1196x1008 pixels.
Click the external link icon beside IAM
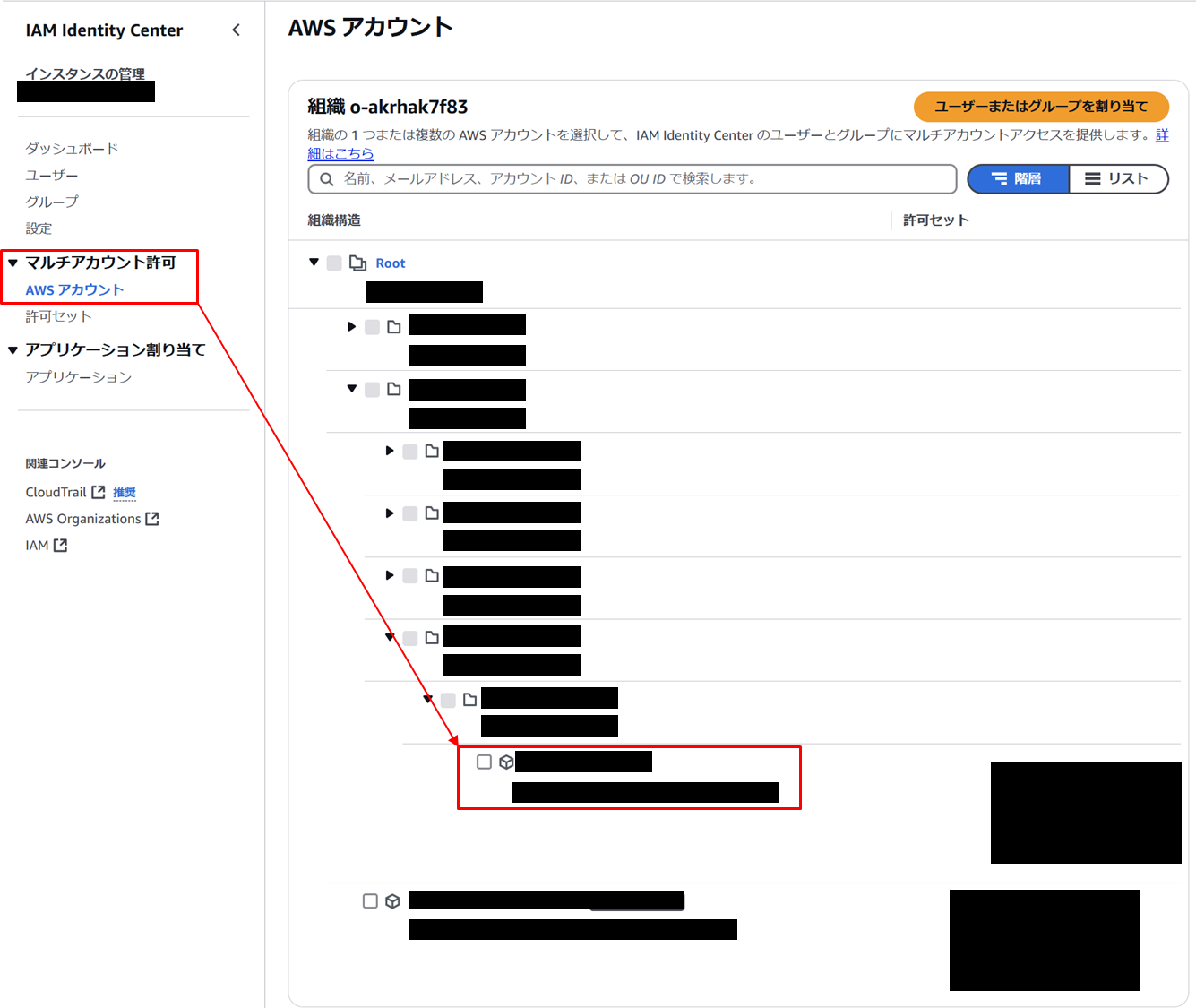click(x=60, y=545)
